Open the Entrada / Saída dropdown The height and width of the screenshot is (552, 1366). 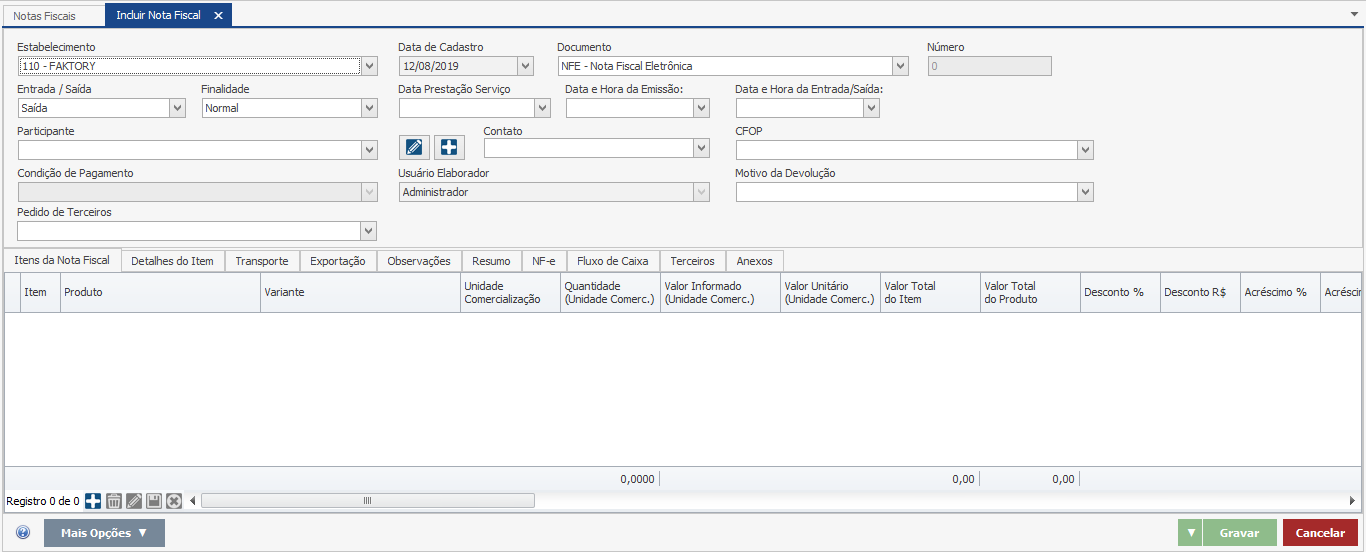177,108
